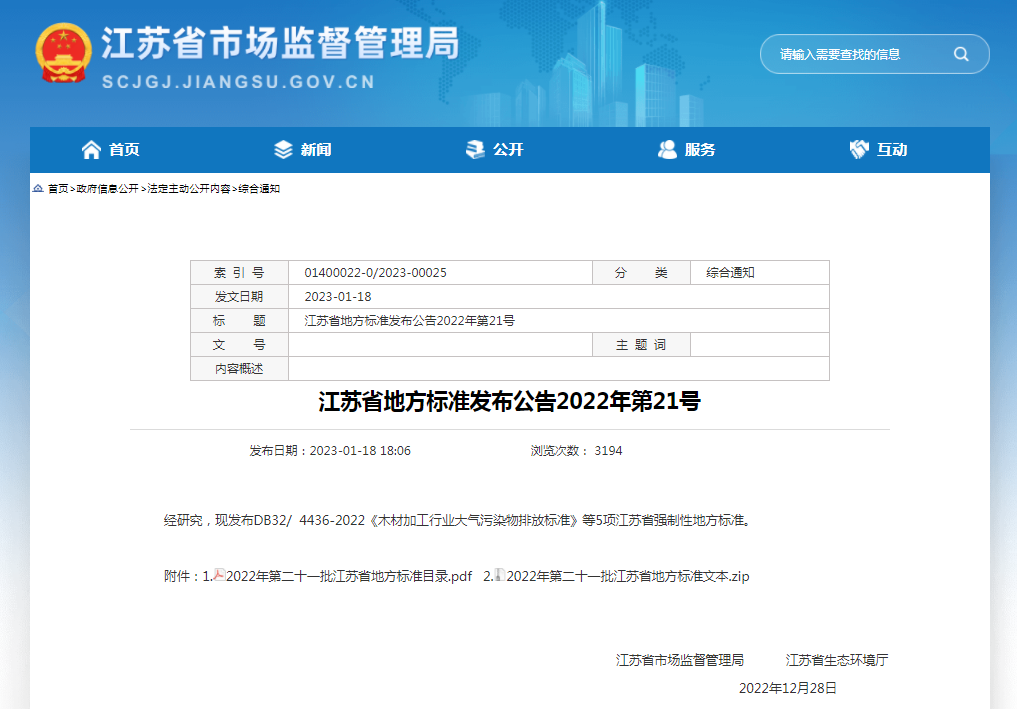
Task: Click the search input box
Action: click(x=860, y=54)
